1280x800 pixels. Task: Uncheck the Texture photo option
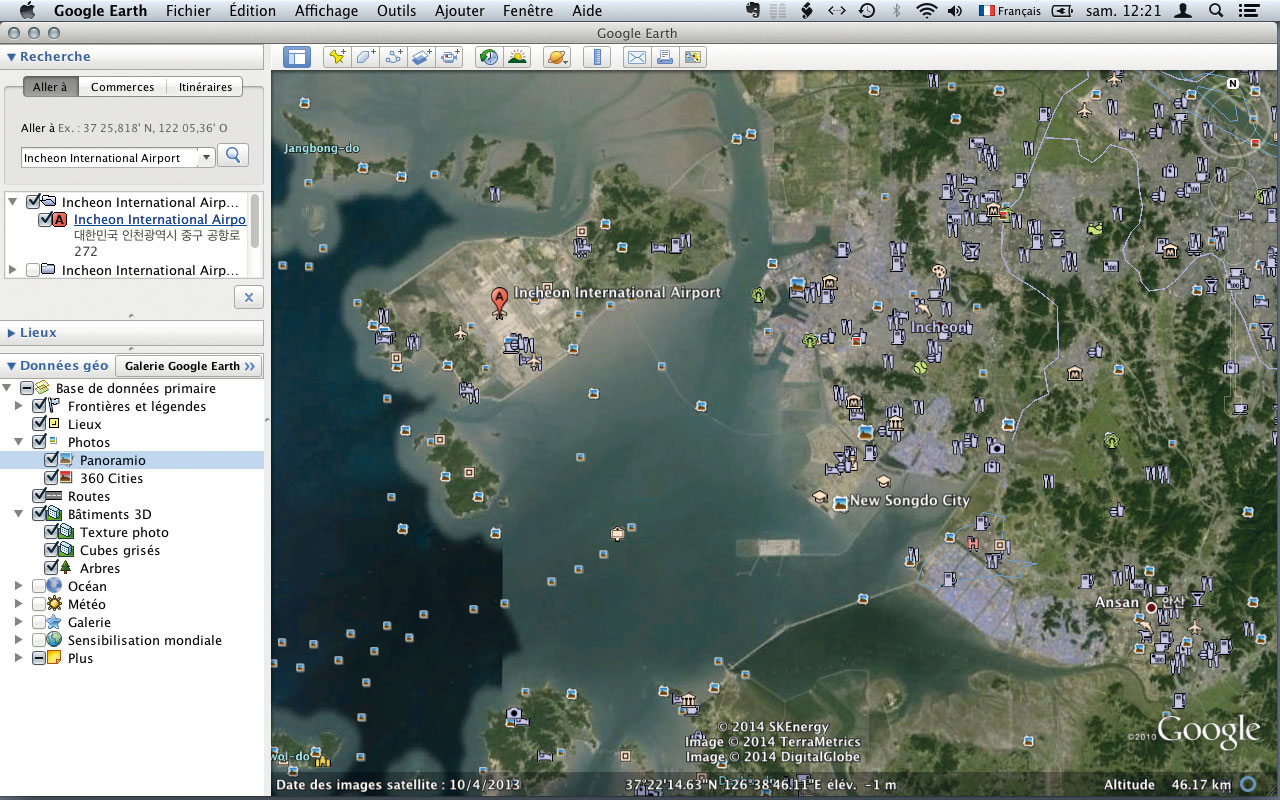(51, 533)
